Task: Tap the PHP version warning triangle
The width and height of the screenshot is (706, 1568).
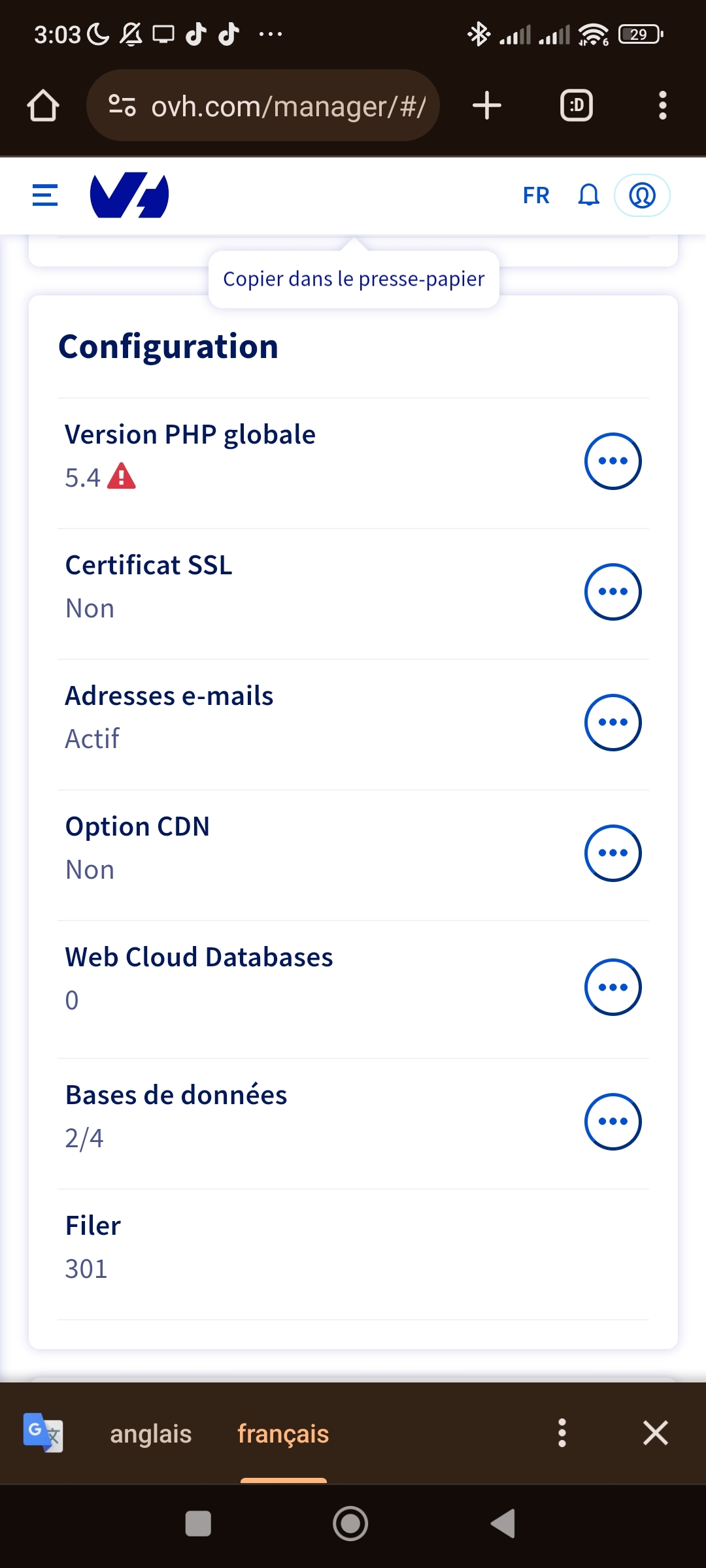Action: (x=122, y=476)
